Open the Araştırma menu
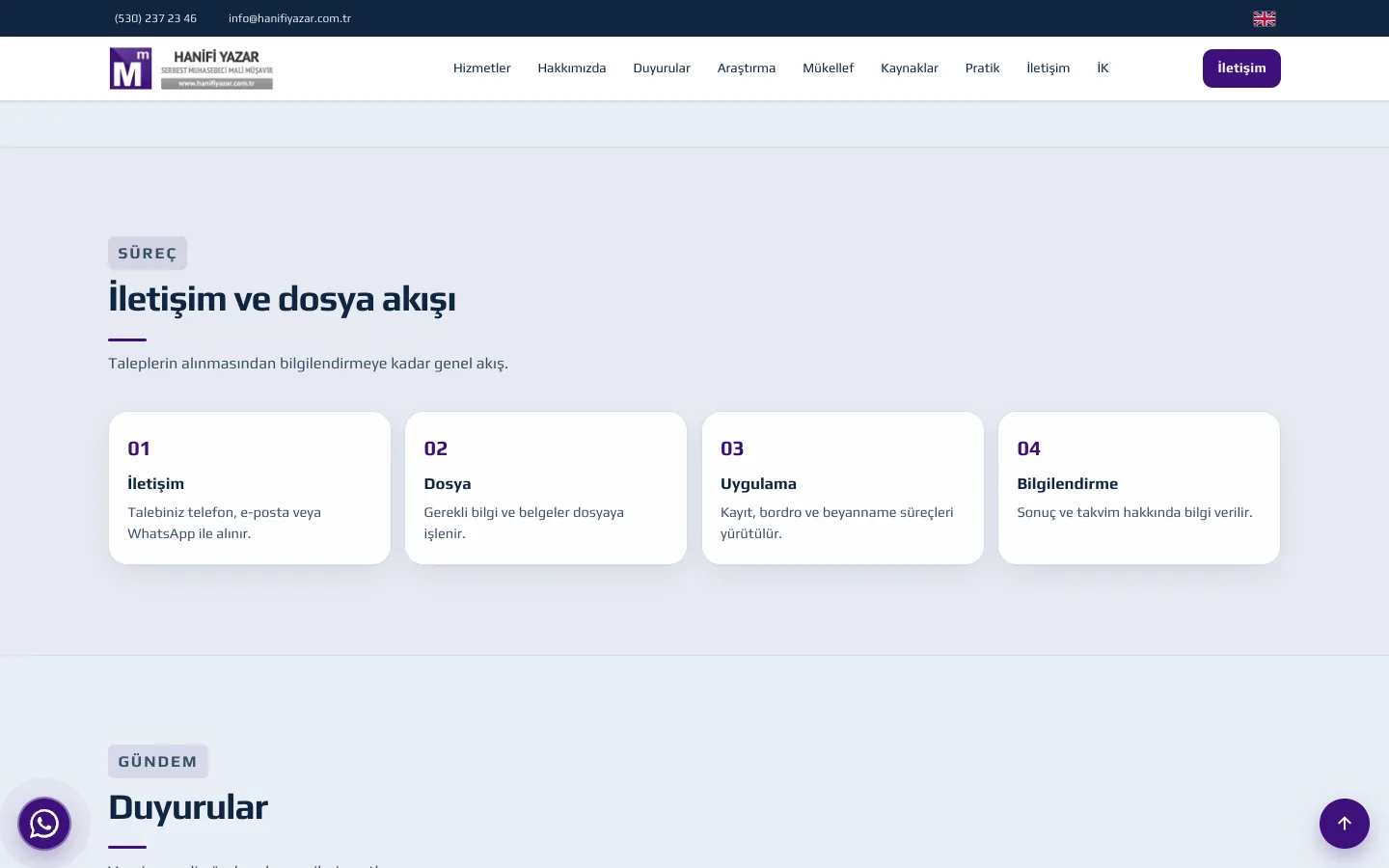The image size is (1389, 868). 747,68
